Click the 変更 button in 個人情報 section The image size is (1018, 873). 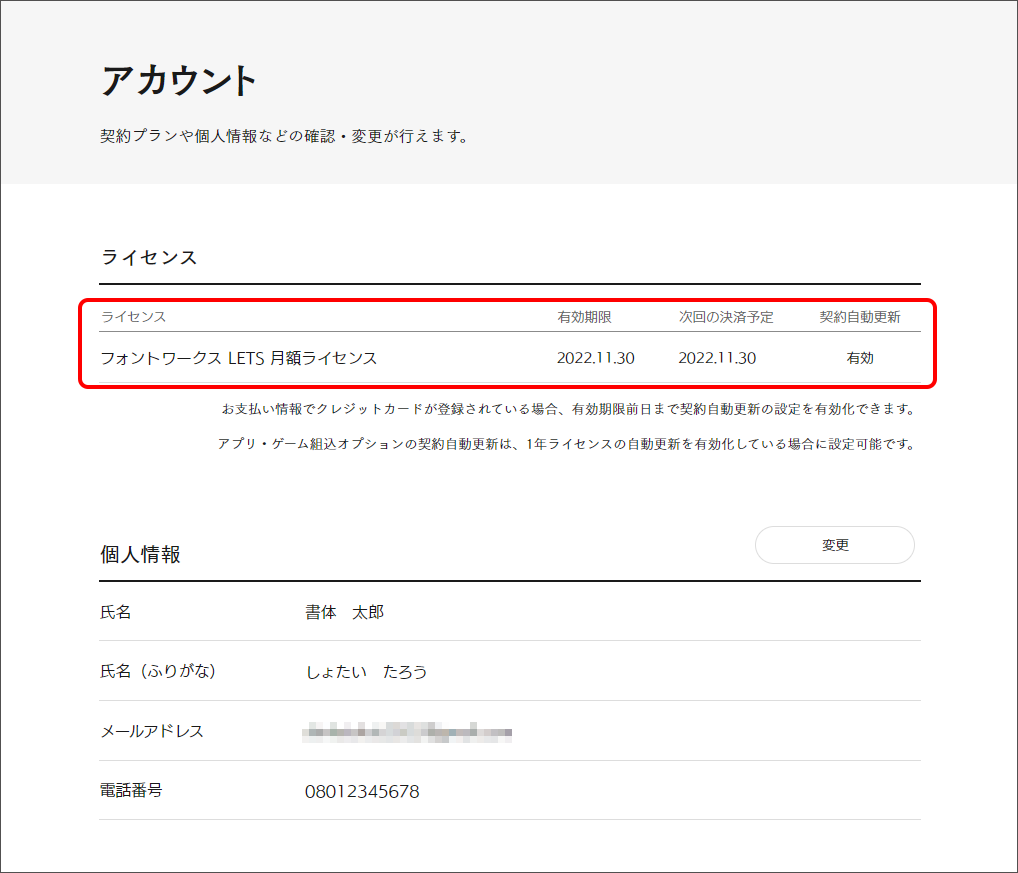pyautogui.click(x=834, y=545)
